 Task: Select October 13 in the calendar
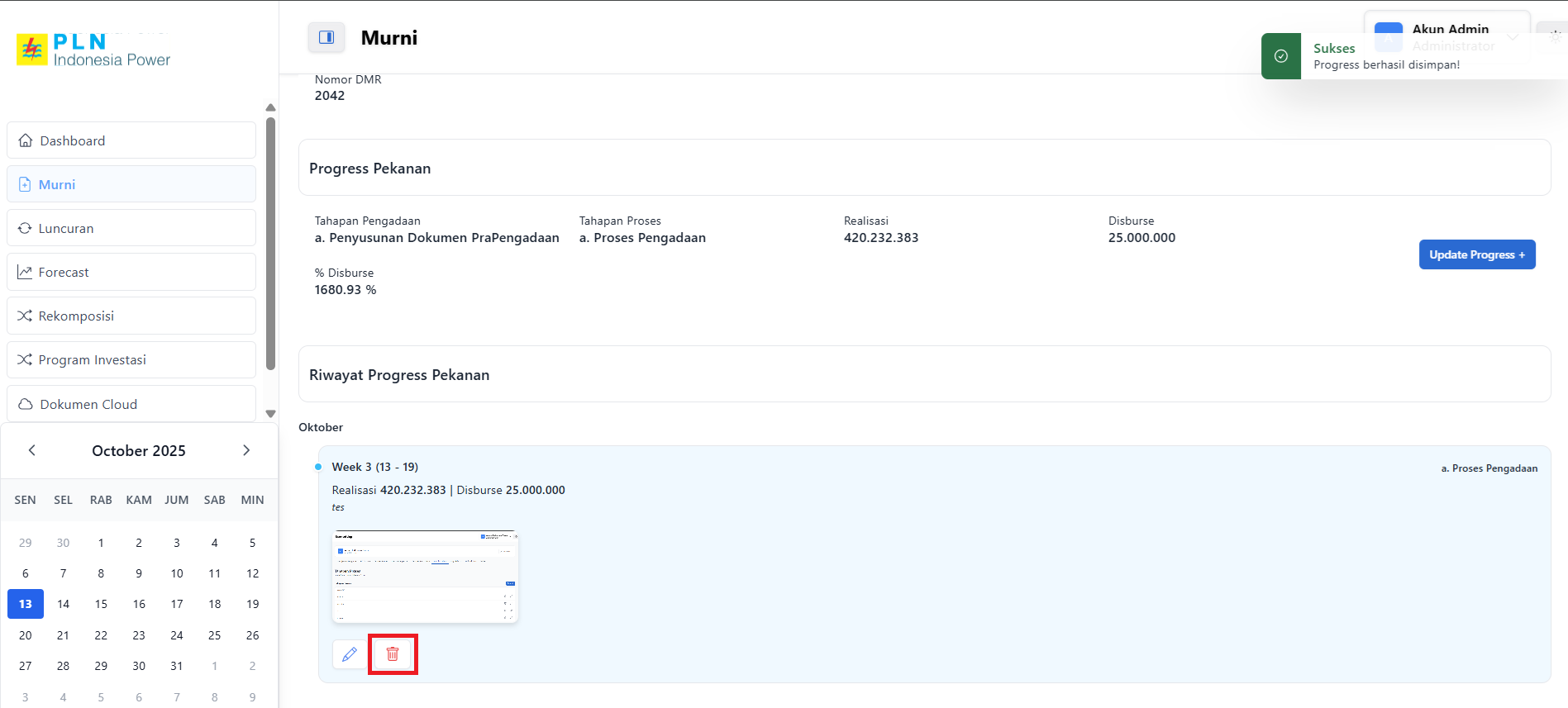pyautogui.click(x=26, y=604)
